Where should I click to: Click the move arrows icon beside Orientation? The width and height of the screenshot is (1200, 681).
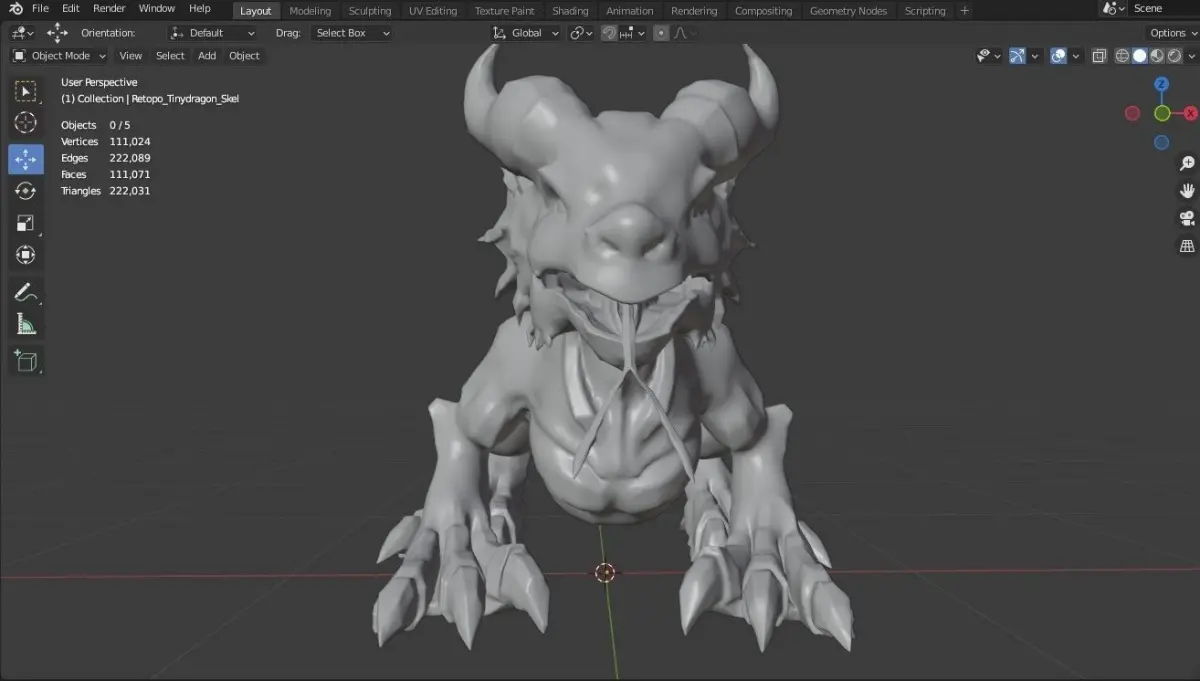tap(58, 33)
